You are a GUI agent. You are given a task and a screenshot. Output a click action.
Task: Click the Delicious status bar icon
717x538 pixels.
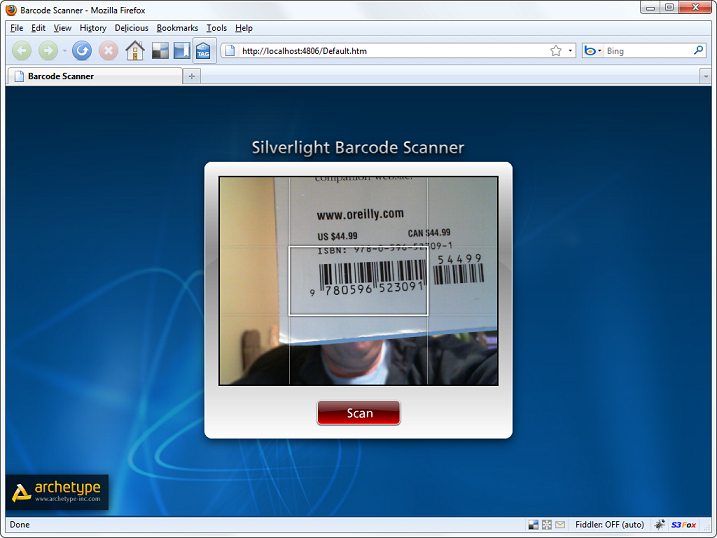coord(533,525)
